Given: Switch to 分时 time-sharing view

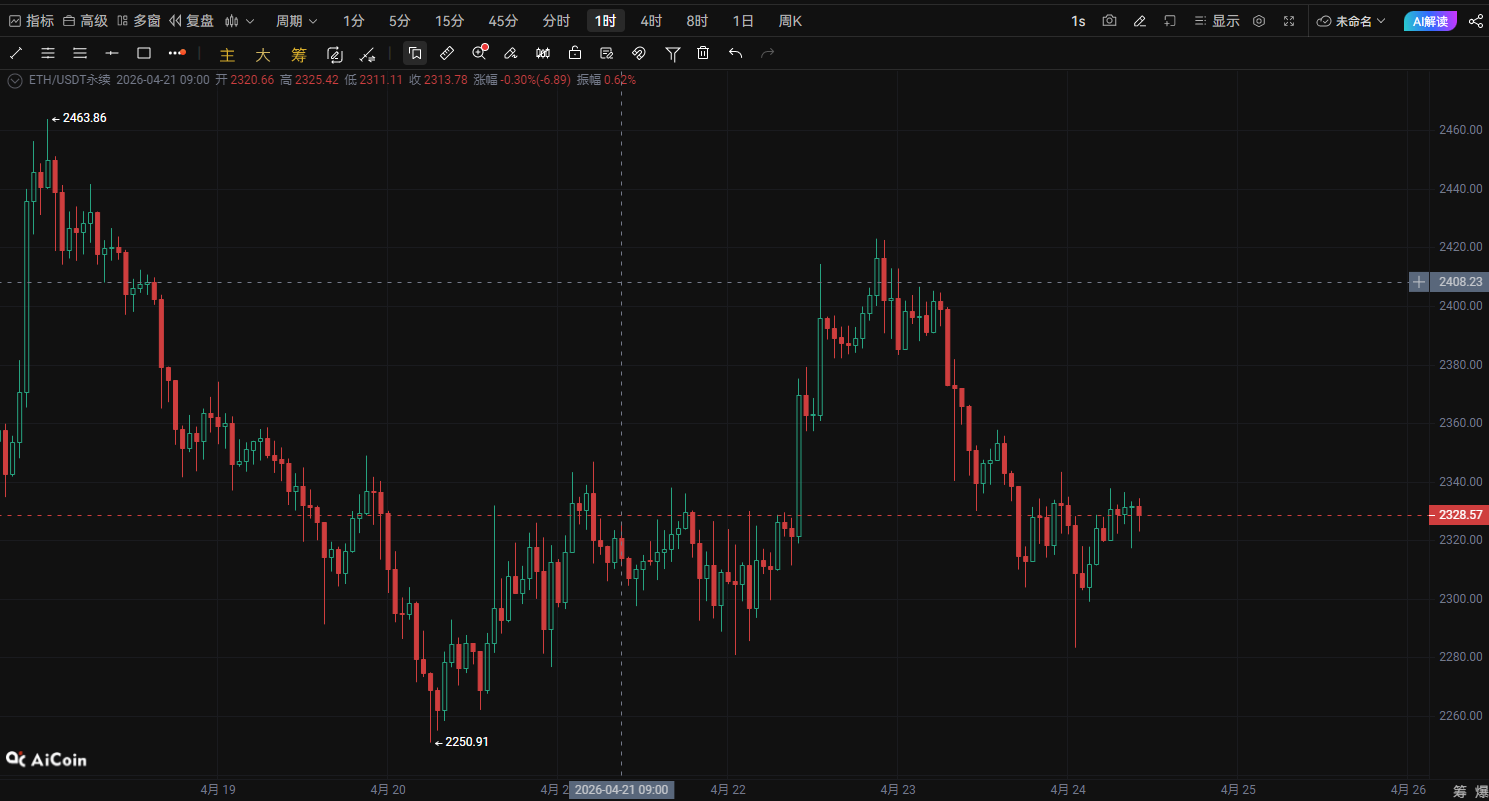Looking at the screenshot, I should point(556,21).
